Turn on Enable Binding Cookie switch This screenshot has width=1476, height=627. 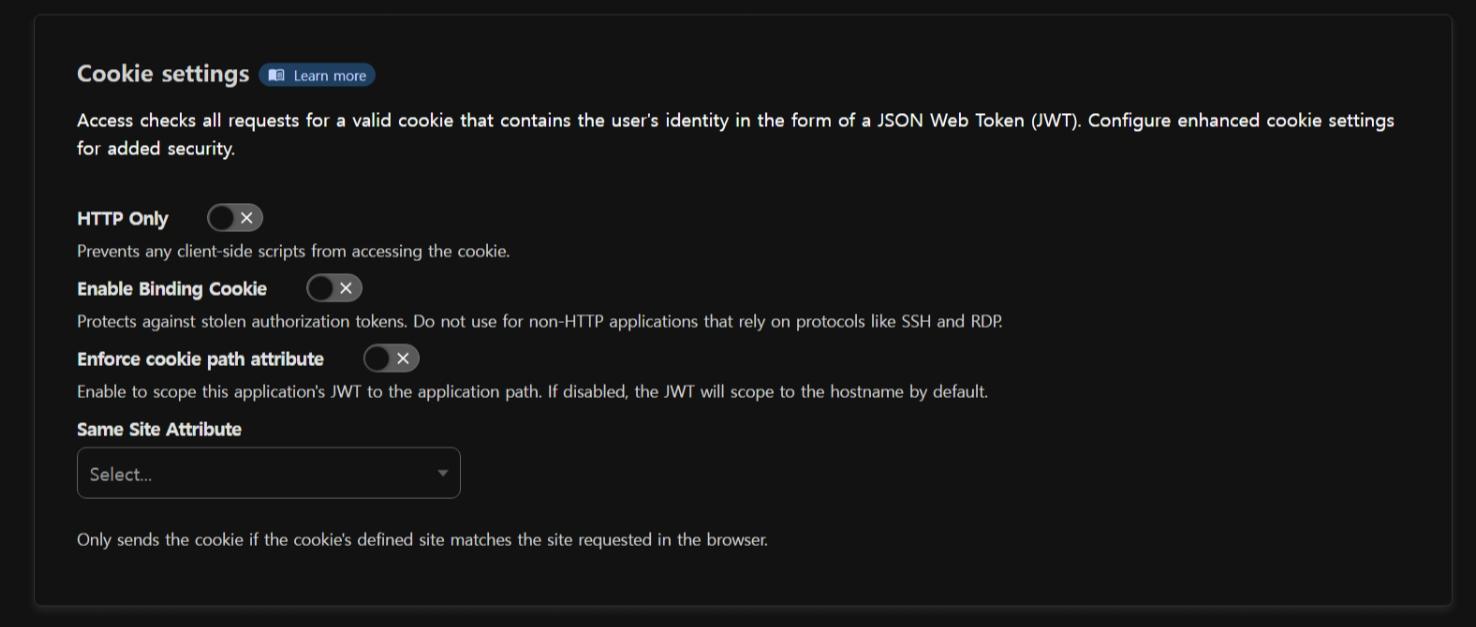[x=334, y=288]
